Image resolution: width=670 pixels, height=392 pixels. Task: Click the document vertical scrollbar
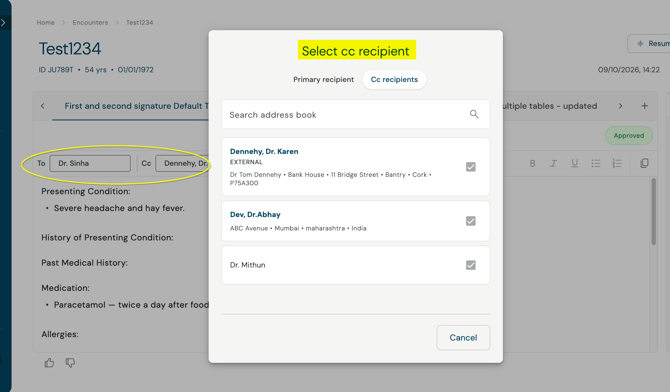(x=653, y=212)
